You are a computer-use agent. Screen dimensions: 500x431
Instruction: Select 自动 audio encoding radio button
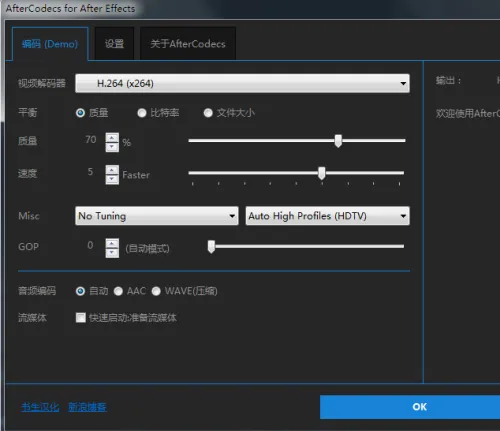(80, 291)
